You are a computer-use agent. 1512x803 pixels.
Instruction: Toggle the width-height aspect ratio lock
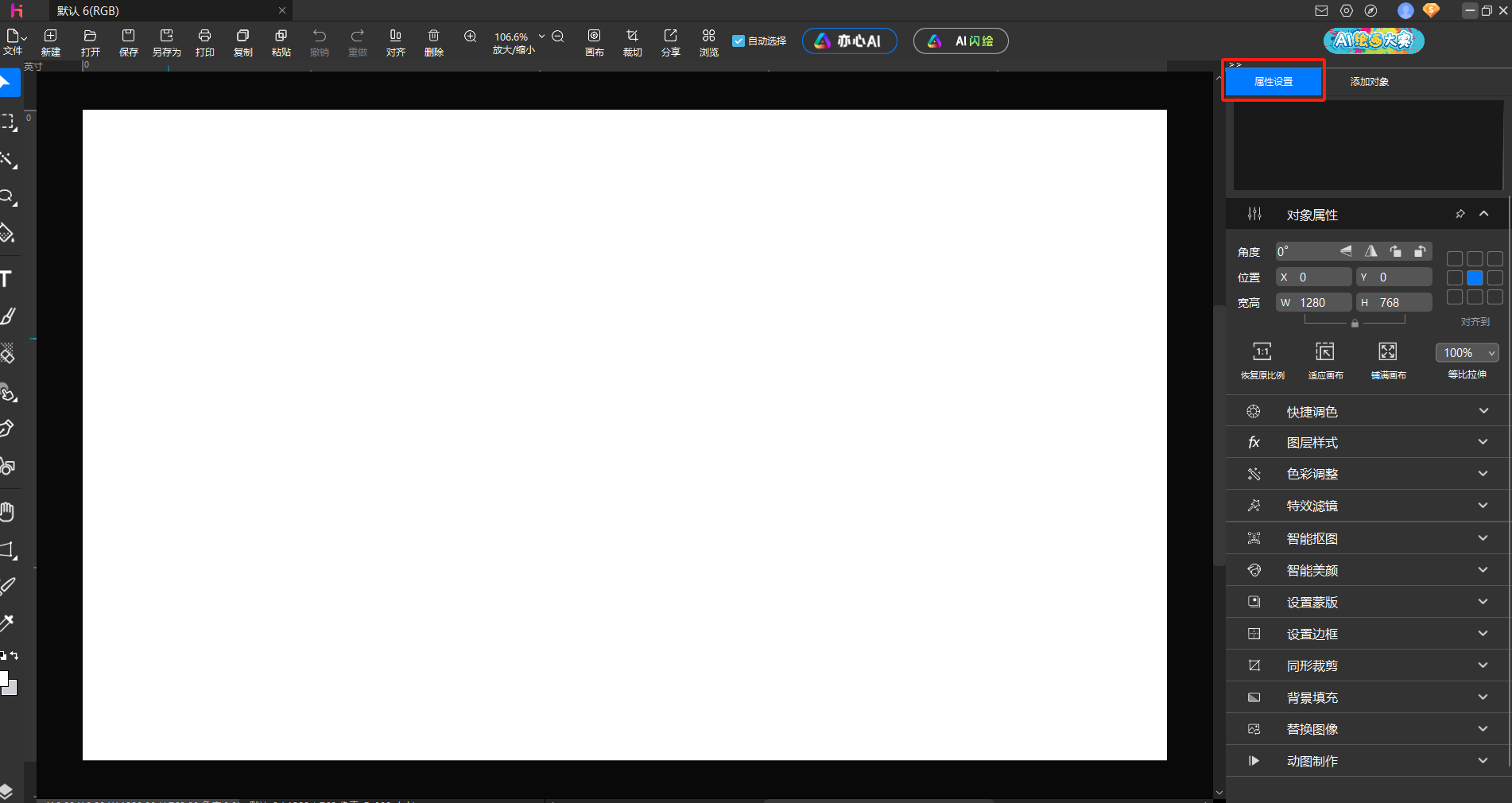click(1355, 323)
